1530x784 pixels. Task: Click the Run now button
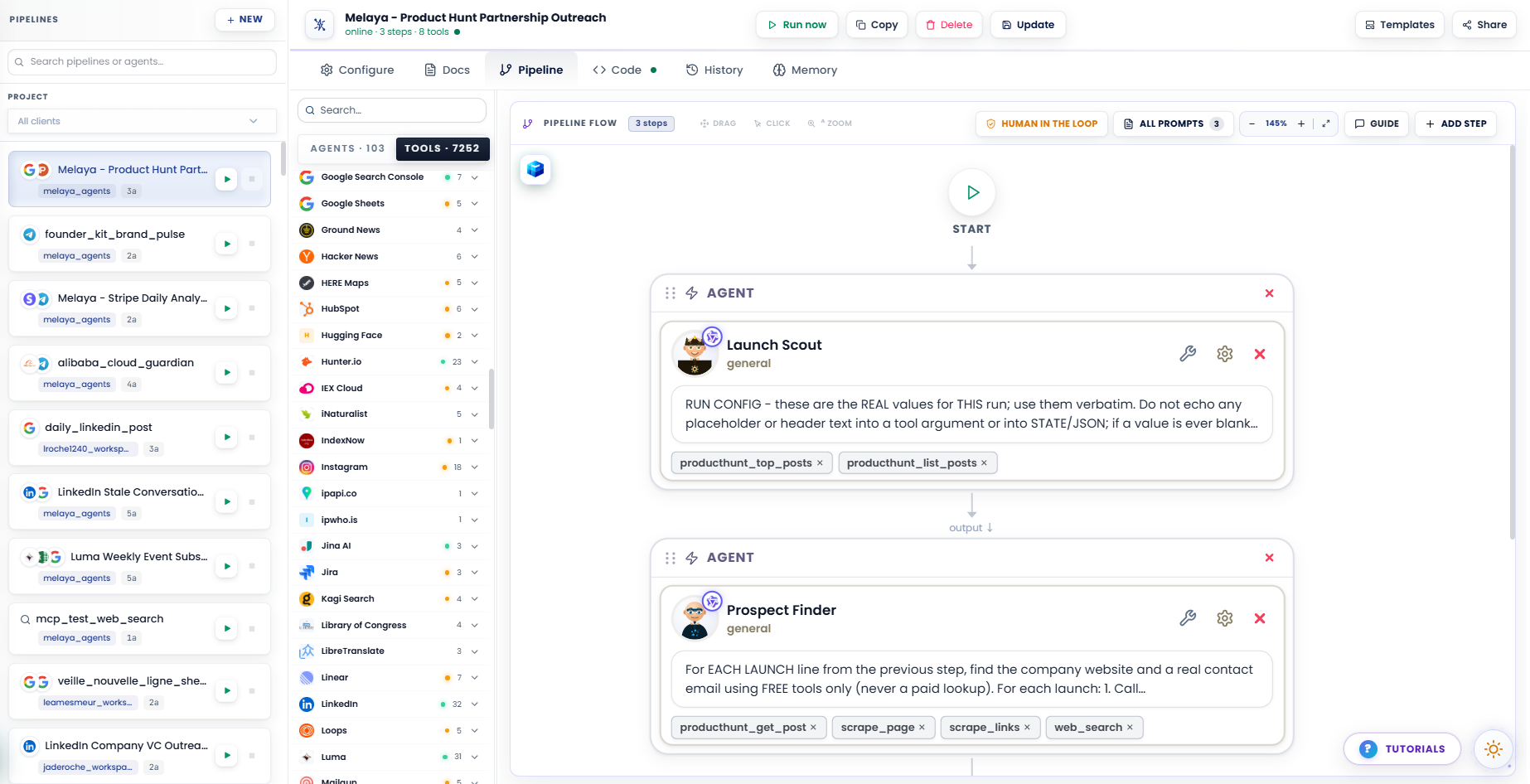click(x=796, y=25)
